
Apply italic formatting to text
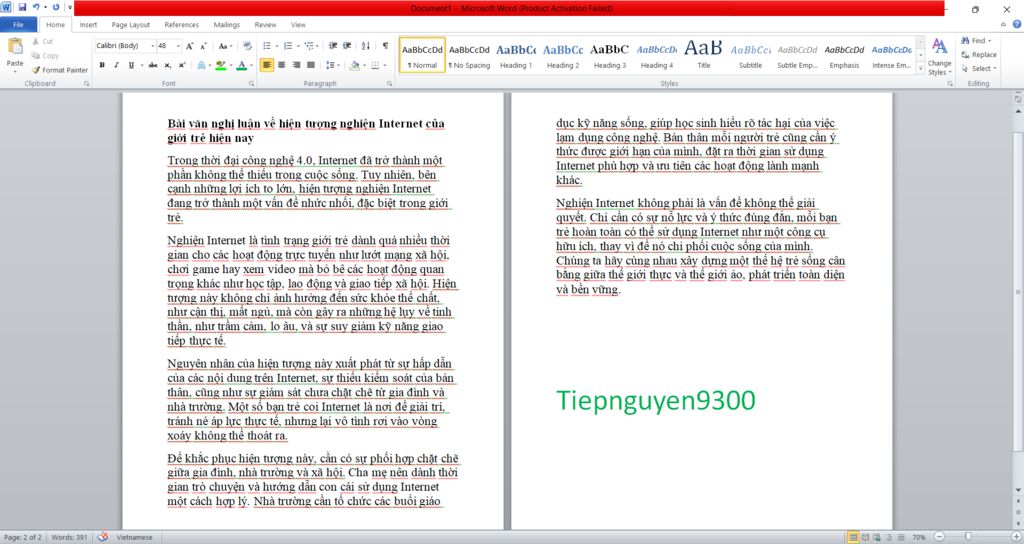click(117, 65)
